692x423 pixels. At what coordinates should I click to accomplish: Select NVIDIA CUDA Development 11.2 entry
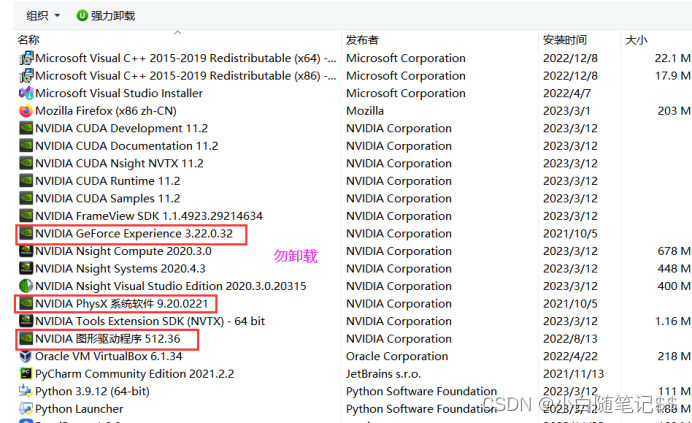pyautogui.click(x=121, y=128)
